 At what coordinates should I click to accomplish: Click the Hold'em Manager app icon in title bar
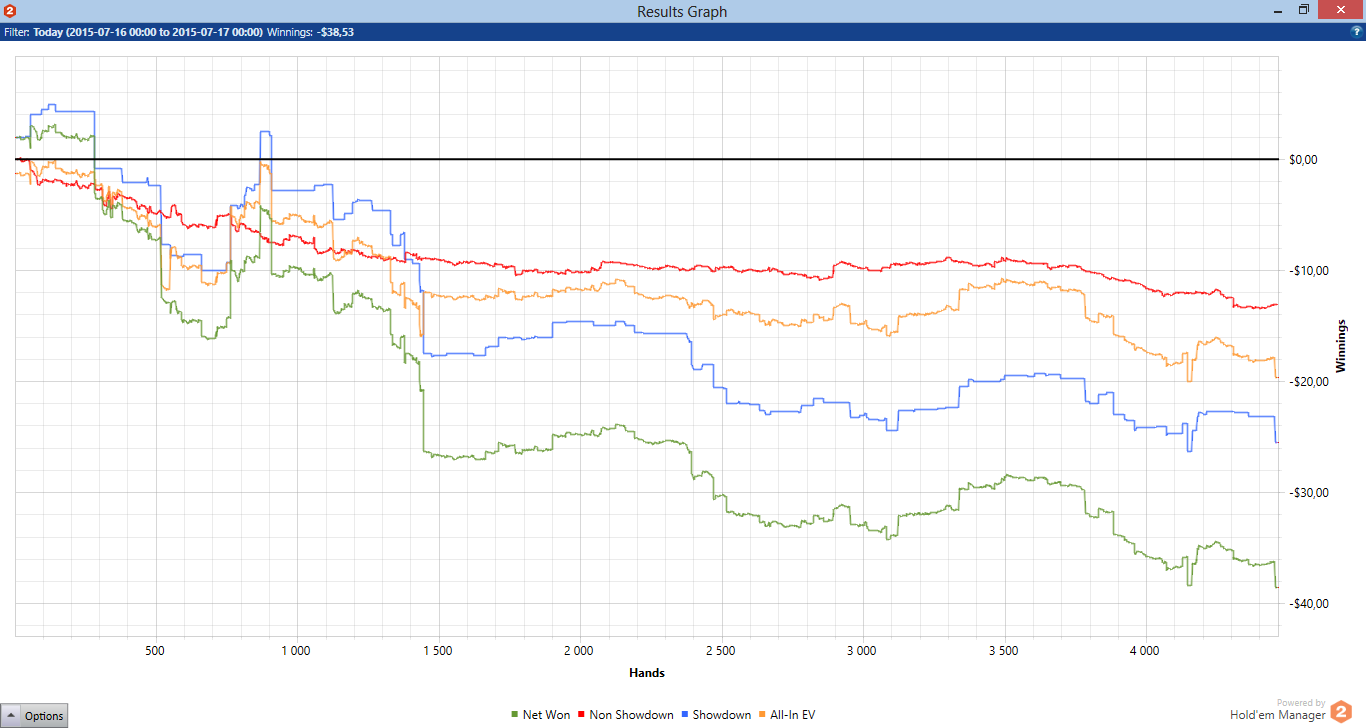(10, 11)
